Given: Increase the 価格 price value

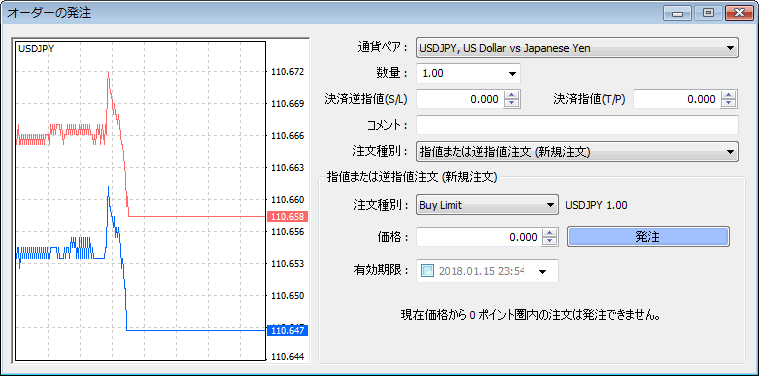Looking at the screenshot, I should pos(549,233).
